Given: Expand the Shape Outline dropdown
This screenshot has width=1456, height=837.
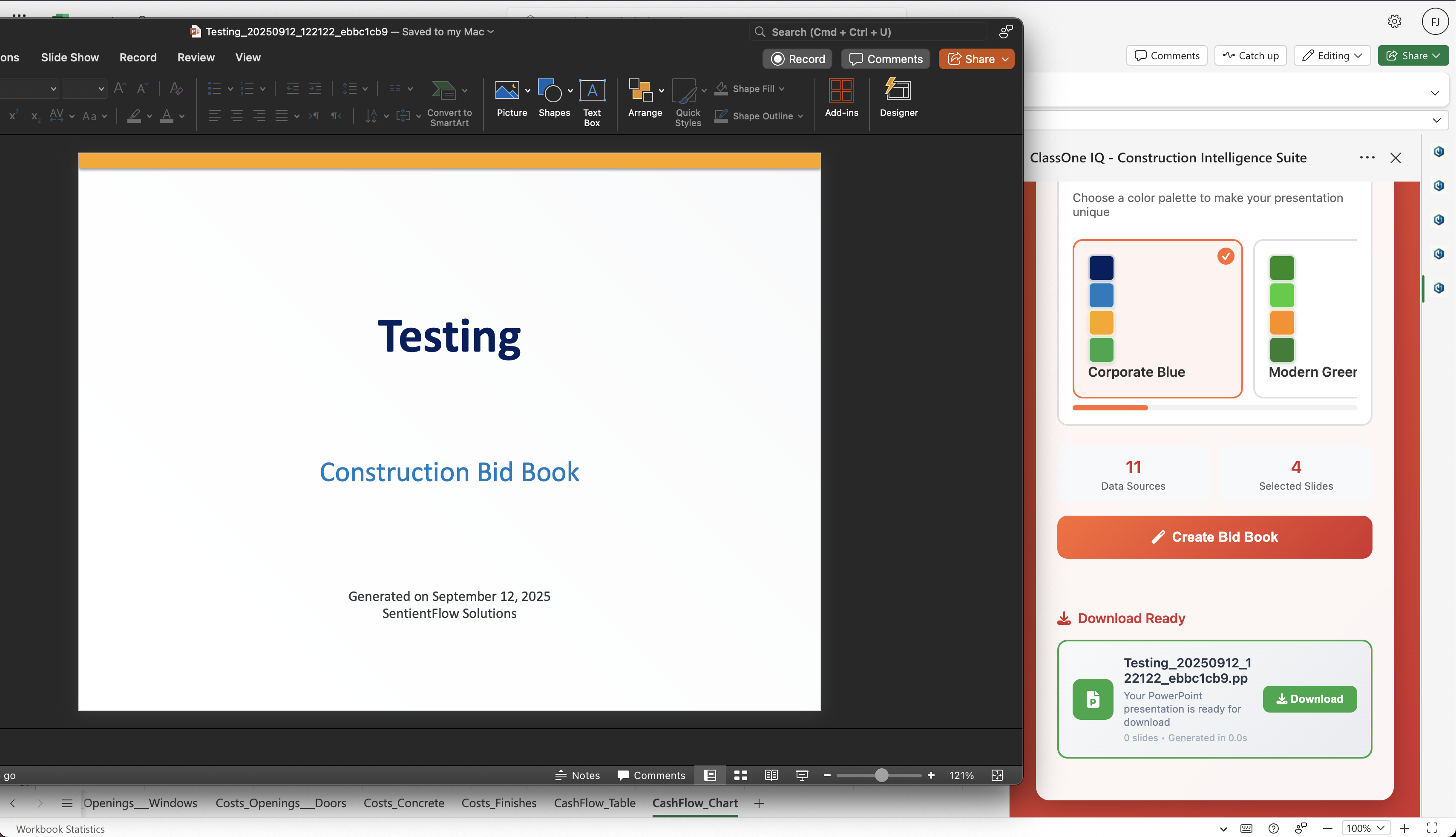Looking at the screenshot, I should pyautogui.click(x=800, y=115).
